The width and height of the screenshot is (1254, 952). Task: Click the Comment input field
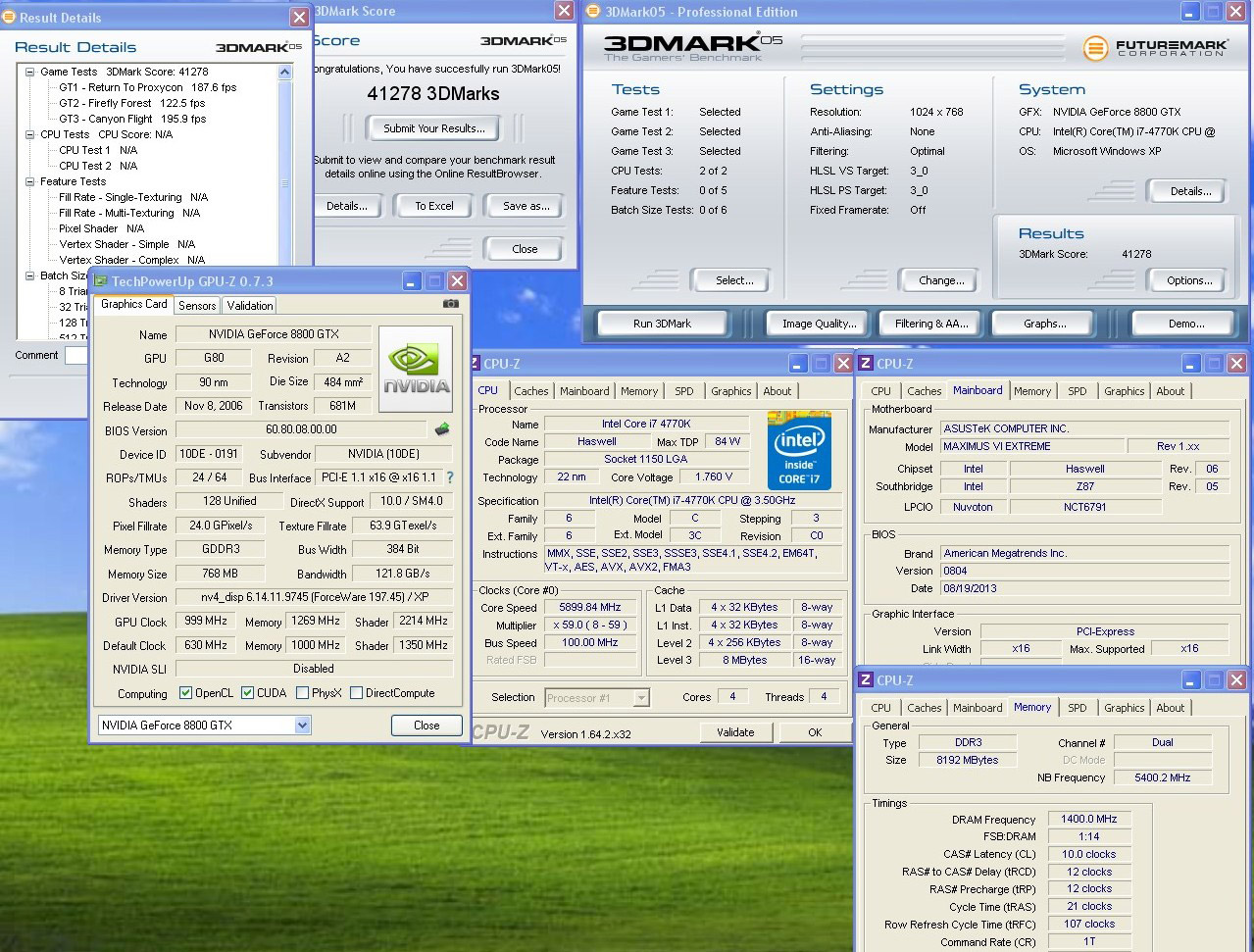pos(76,356)
